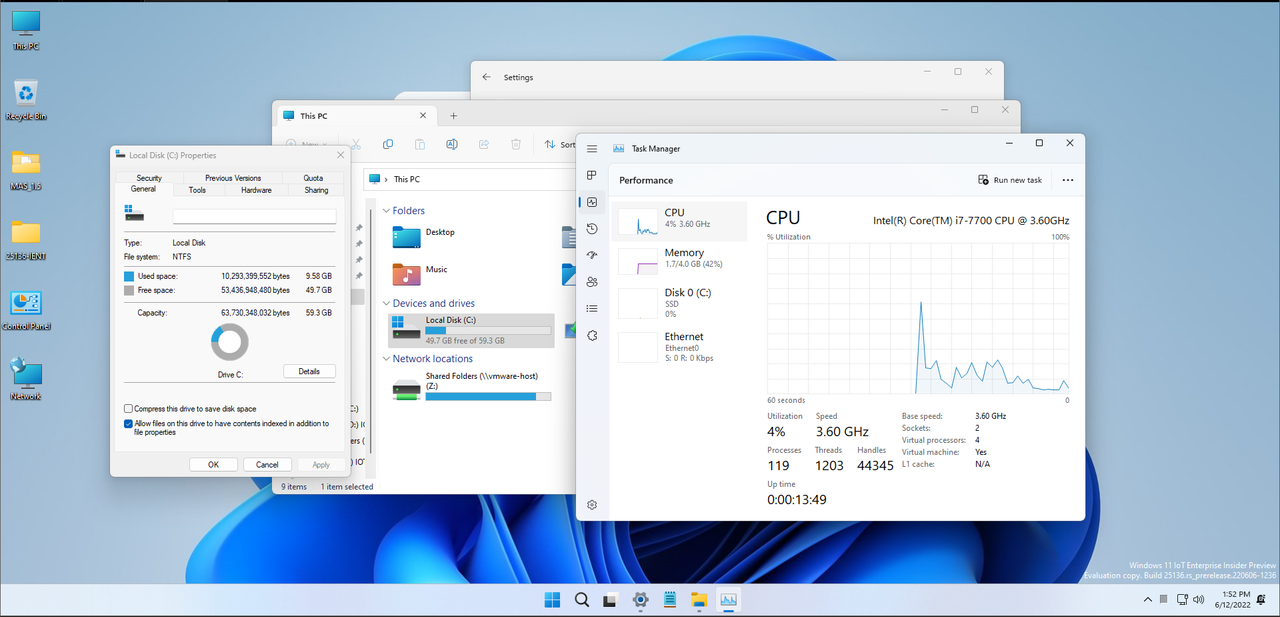Open Startup apps icon in Task Manager
1280x617 pixels.
pos(592,255)
